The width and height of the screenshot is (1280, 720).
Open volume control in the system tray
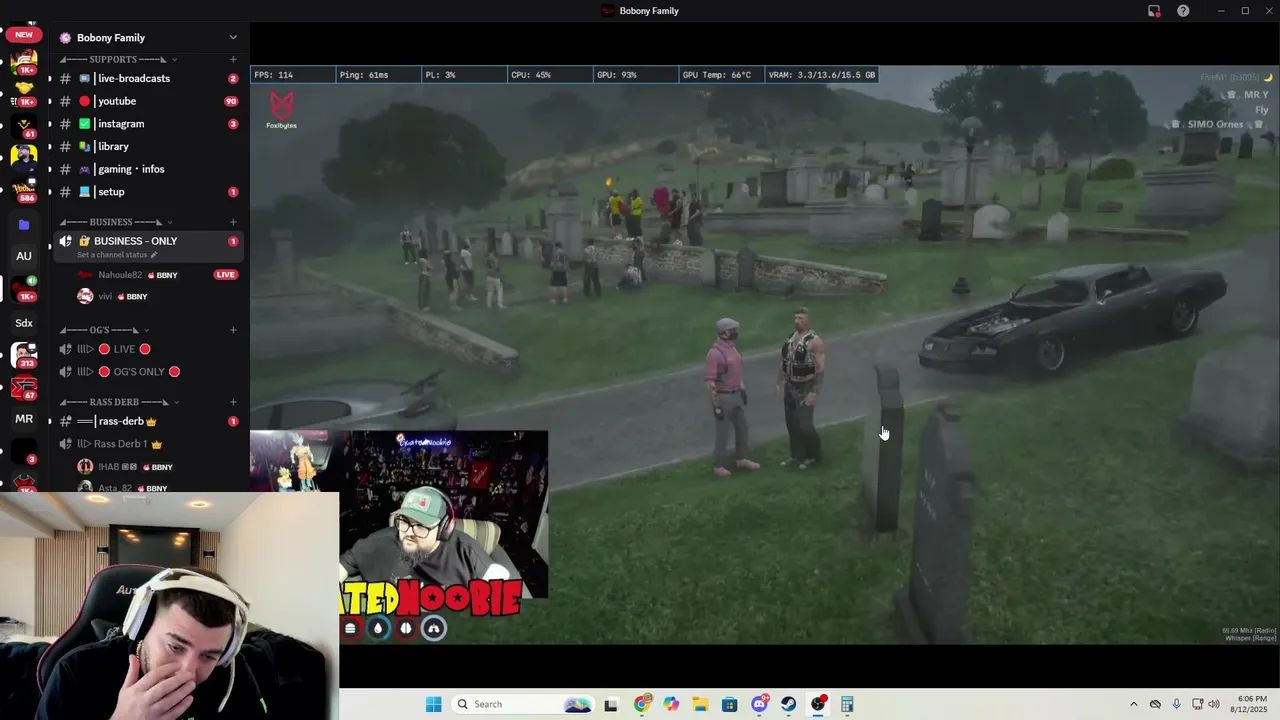tap(1214, 704)
